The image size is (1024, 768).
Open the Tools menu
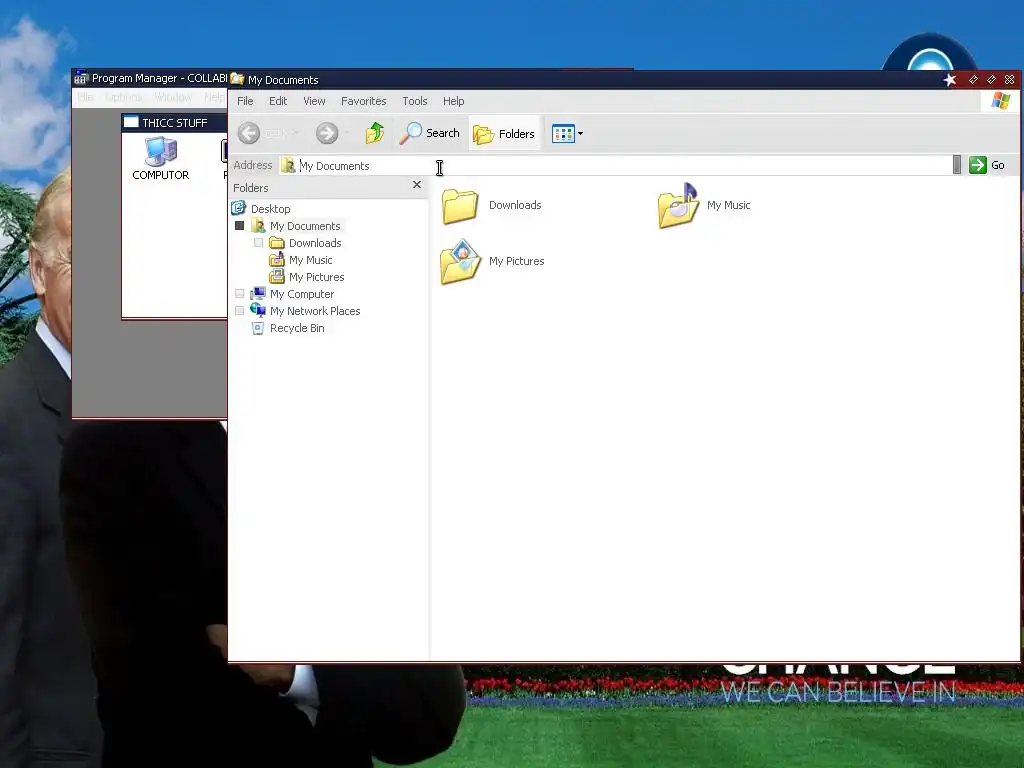415,101
